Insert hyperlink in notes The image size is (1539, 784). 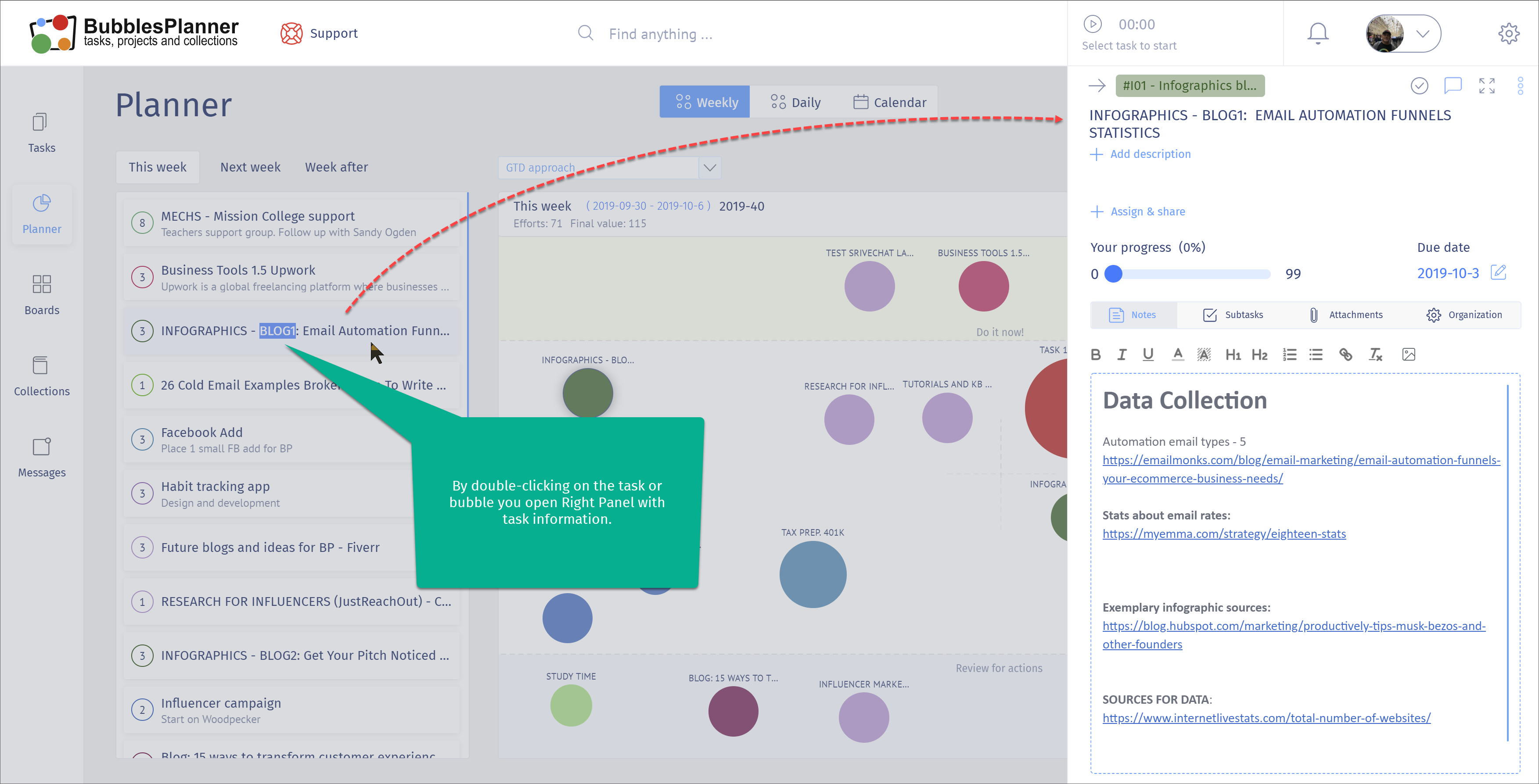pyautogui.click(x=1345, y=354)
